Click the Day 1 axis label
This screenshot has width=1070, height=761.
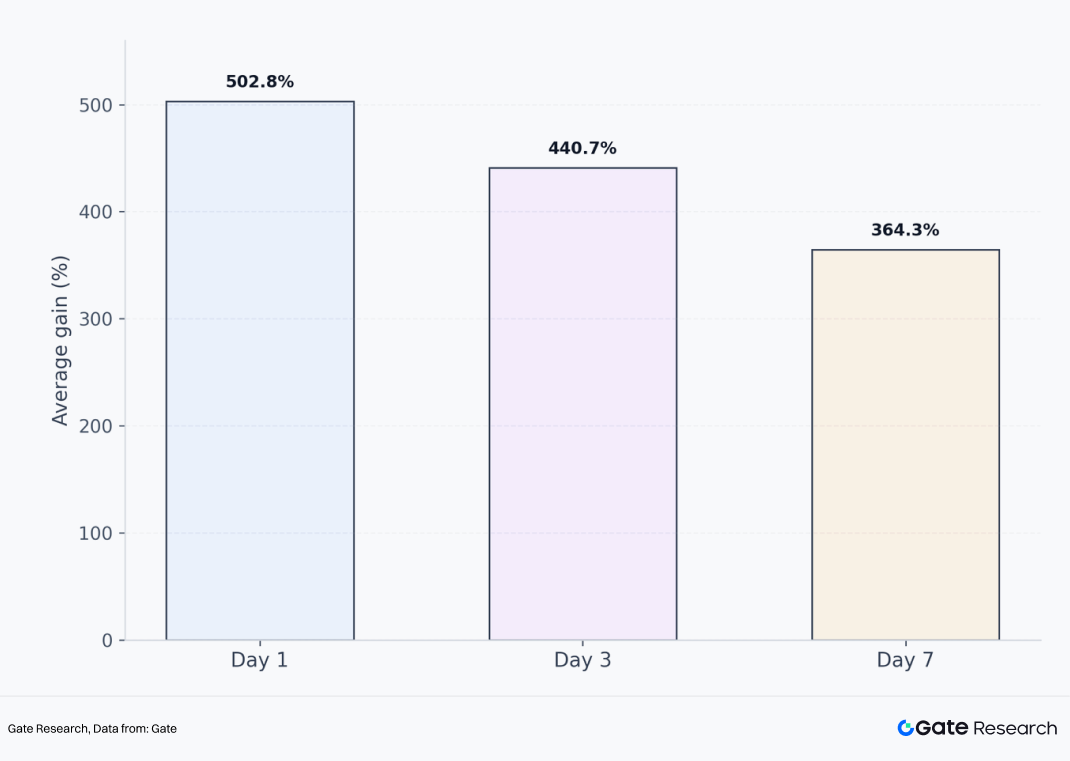point(260,660)
